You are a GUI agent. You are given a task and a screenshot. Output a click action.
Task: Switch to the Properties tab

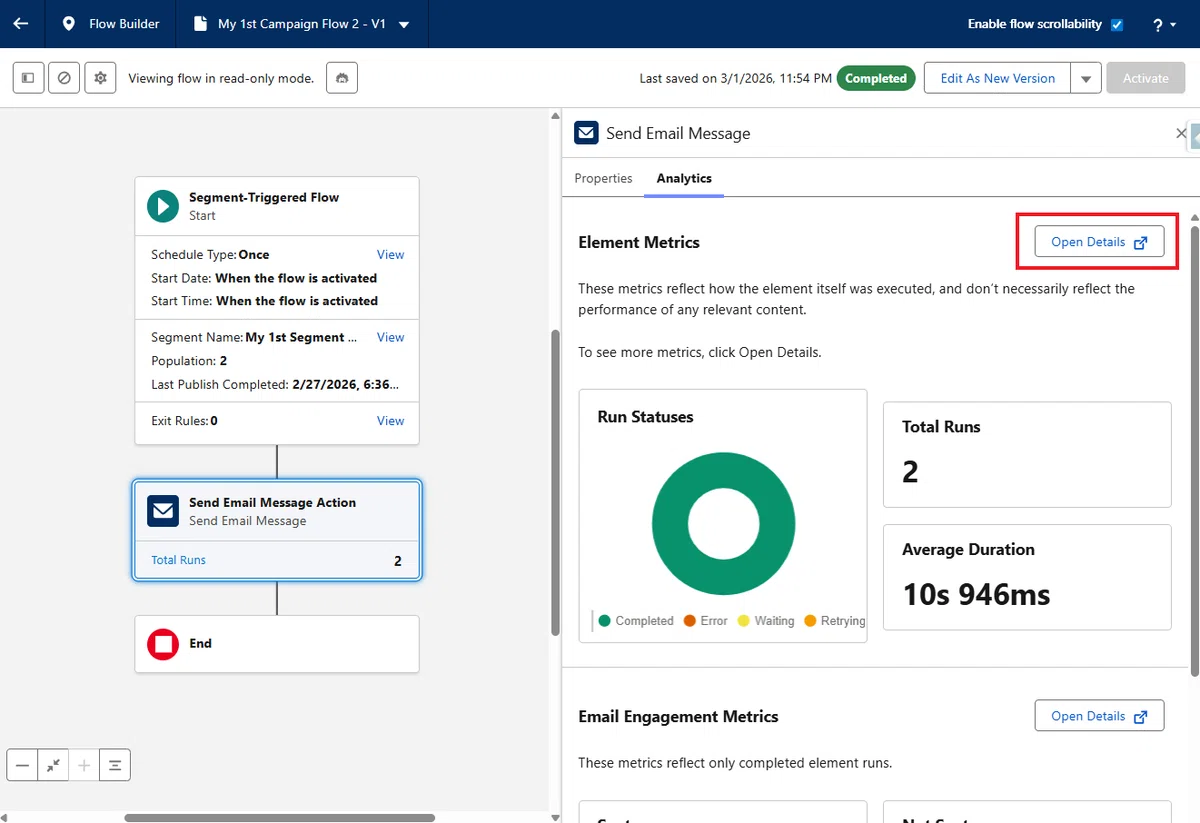tap(603, 178)
